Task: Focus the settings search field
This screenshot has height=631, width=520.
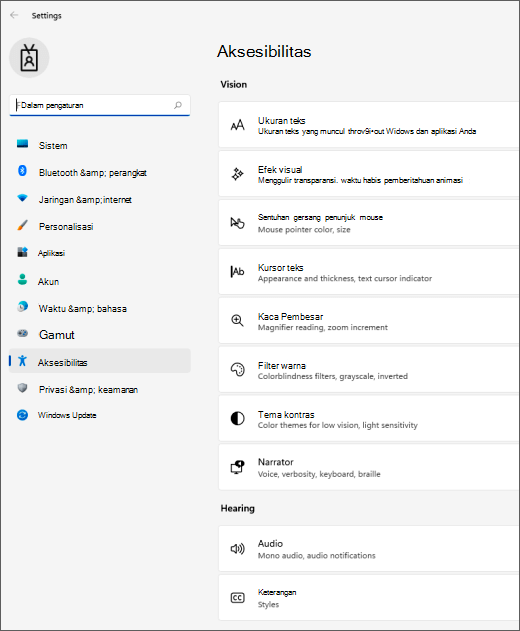Action: (100, 105)
